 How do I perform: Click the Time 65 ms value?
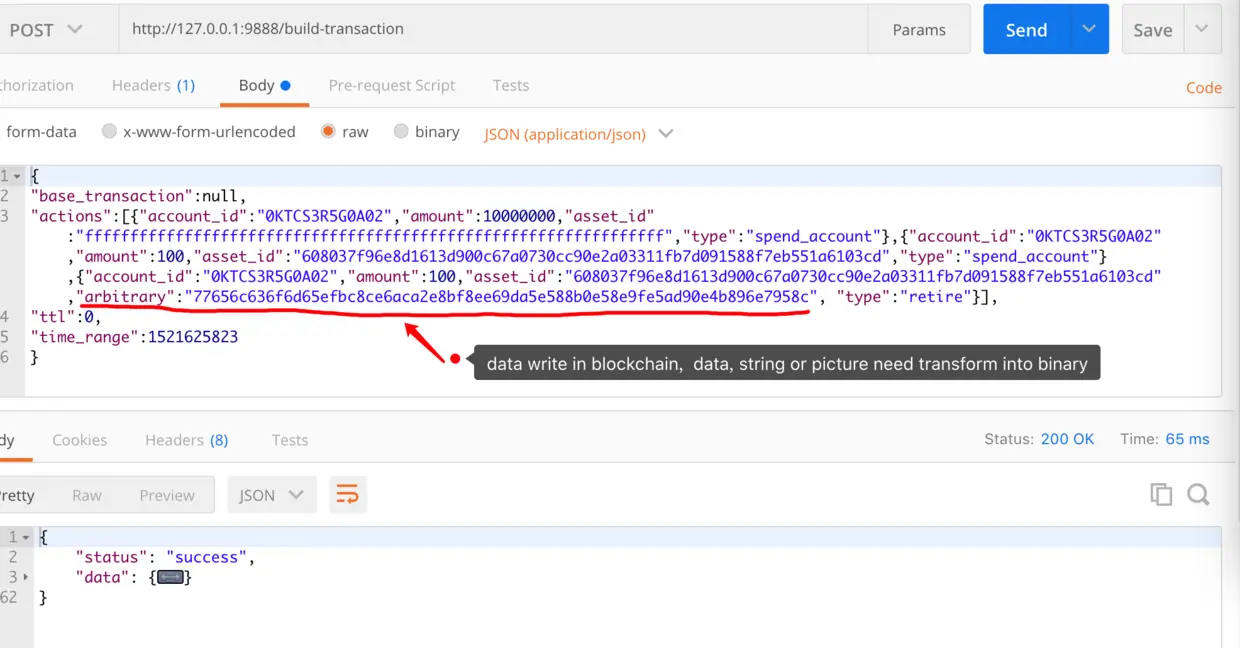coord(1187,439)
